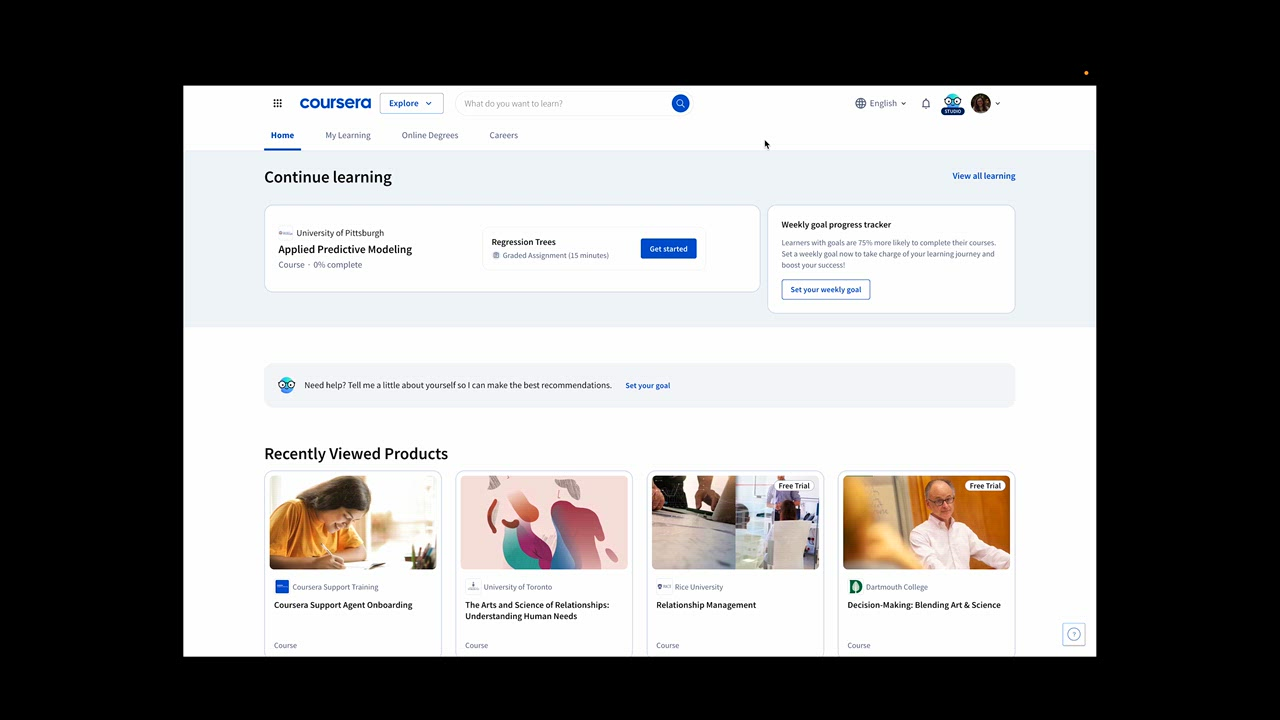Open the Coursera Studio owl icon
This screenshot has height=720, width=1280.
click(952, 104)
